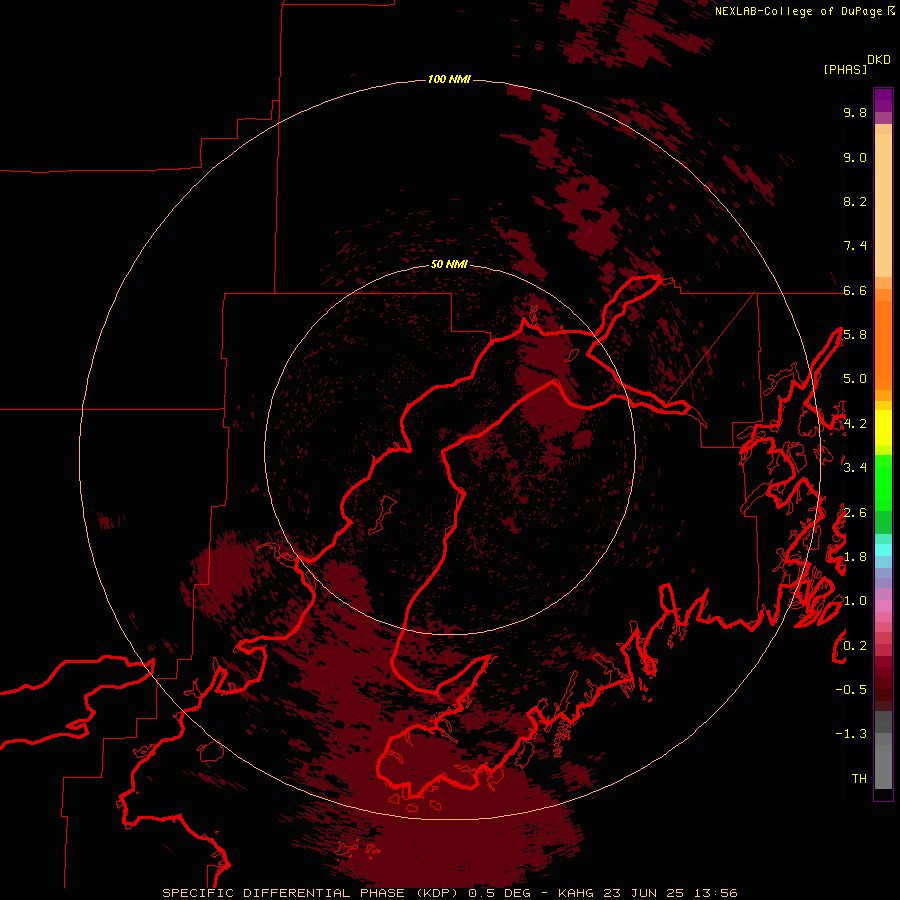The height and width of the screenshot is (900, 900).
Task: Select the 1.8 legend value
Action: coord(855,557)
